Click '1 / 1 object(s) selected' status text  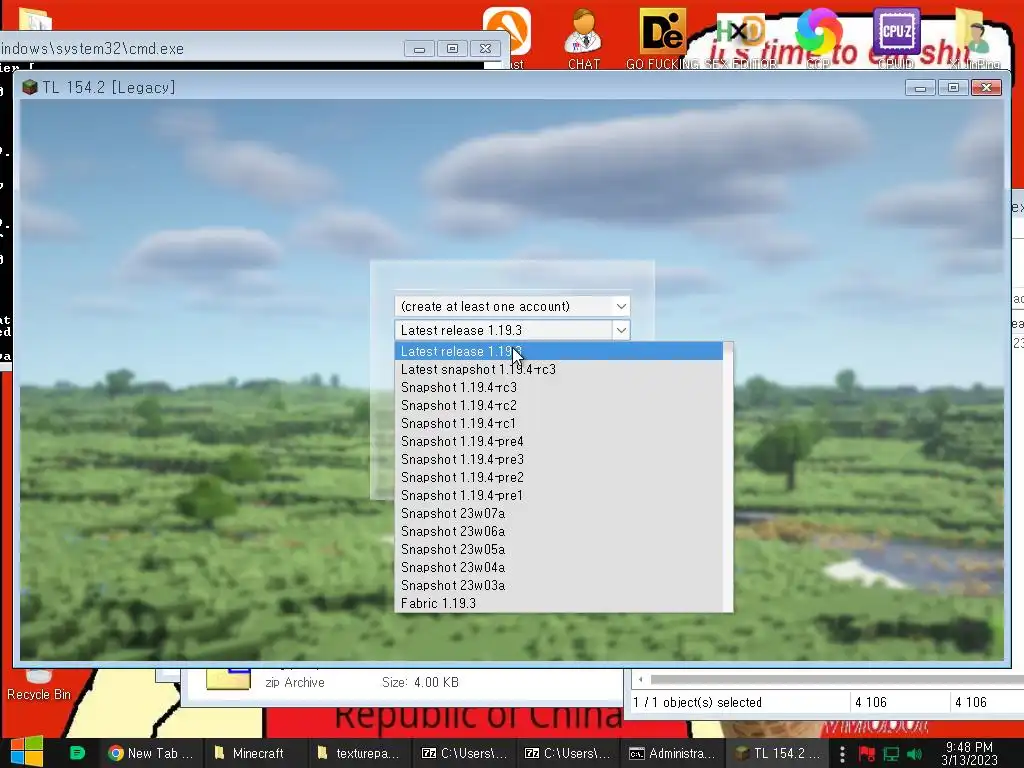pos(697,702)
